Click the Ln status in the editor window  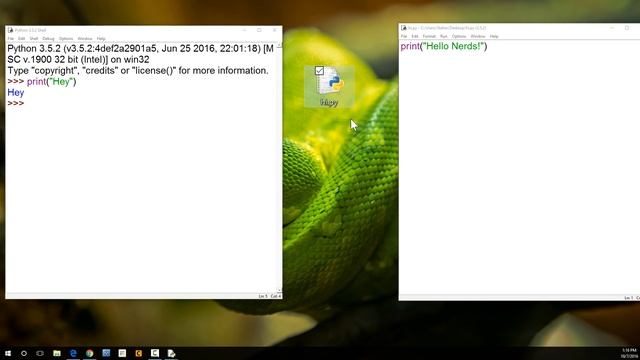[628, 298]
